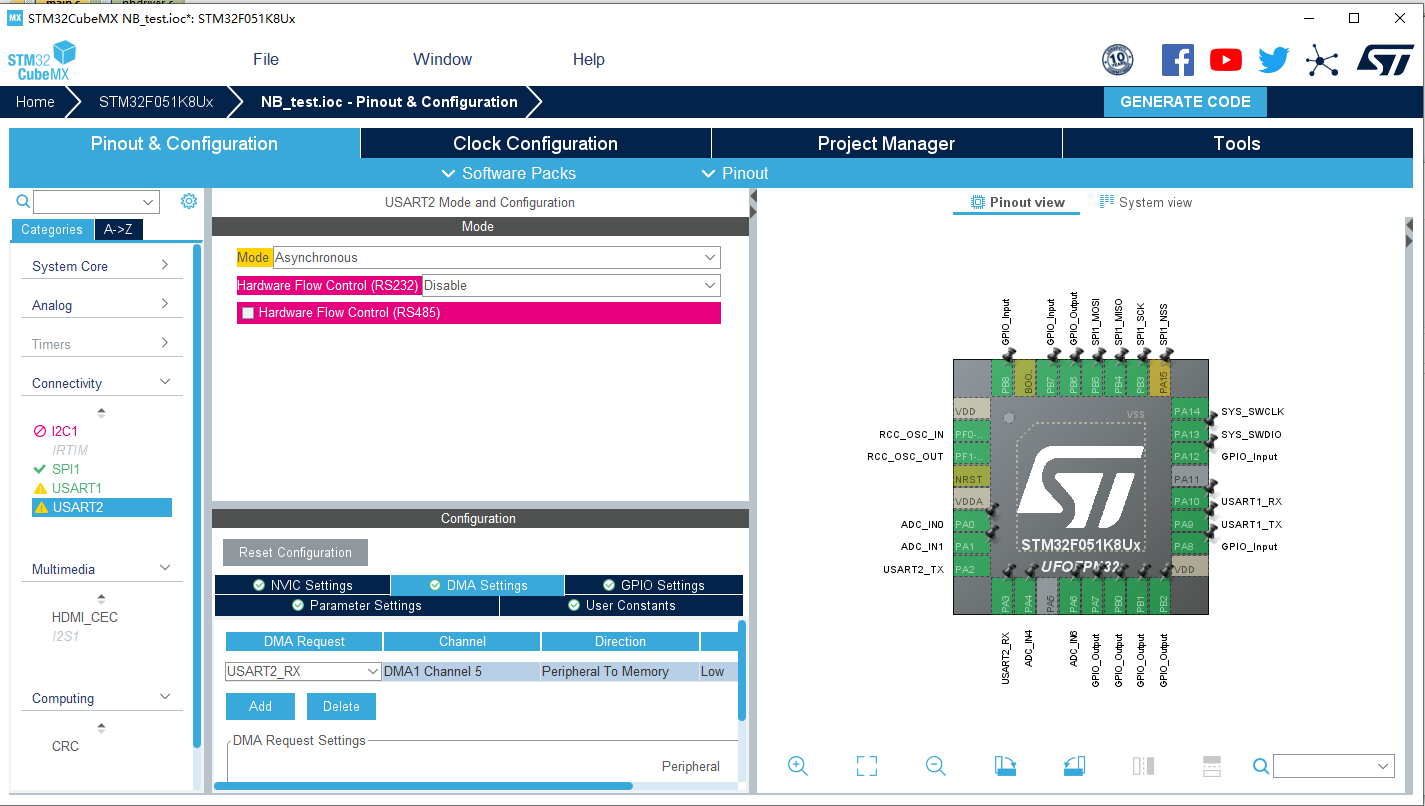Expand the Analog category

pyautogui.click(x=102, y=305)
